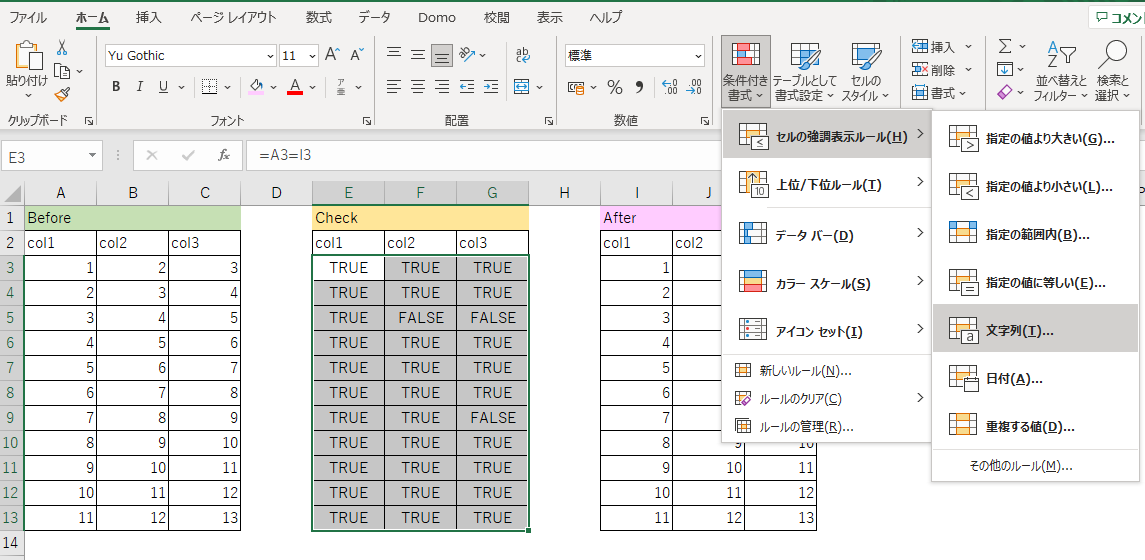
Task: Switch to the ページ レイアウト tab
Action: [x=234, y=18]
